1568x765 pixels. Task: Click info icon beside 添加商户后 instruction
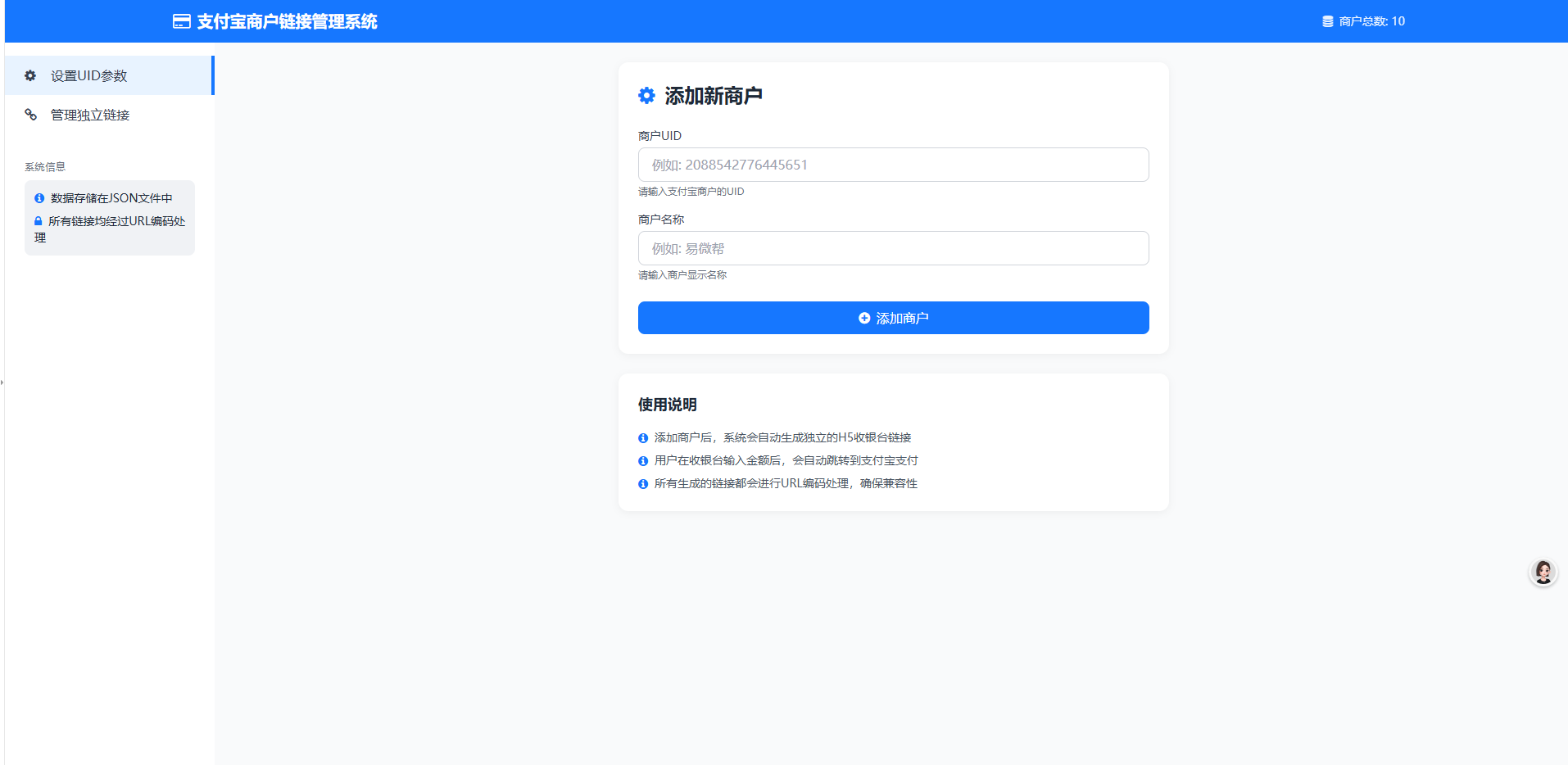[x=643, y=438]
